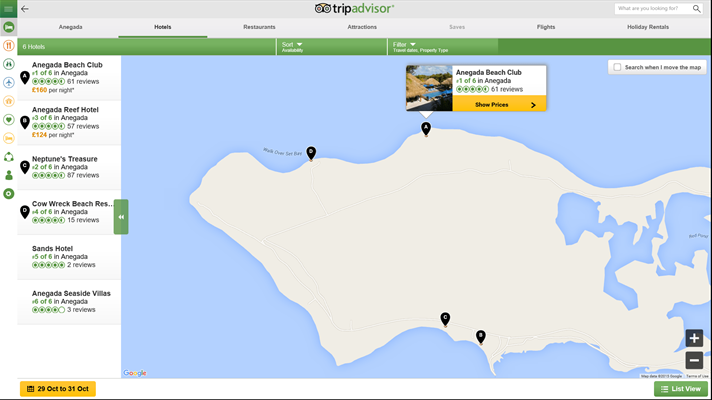712x400 pixels.
Task: Collapse the hotel list panel
Action: coord(121,217)
